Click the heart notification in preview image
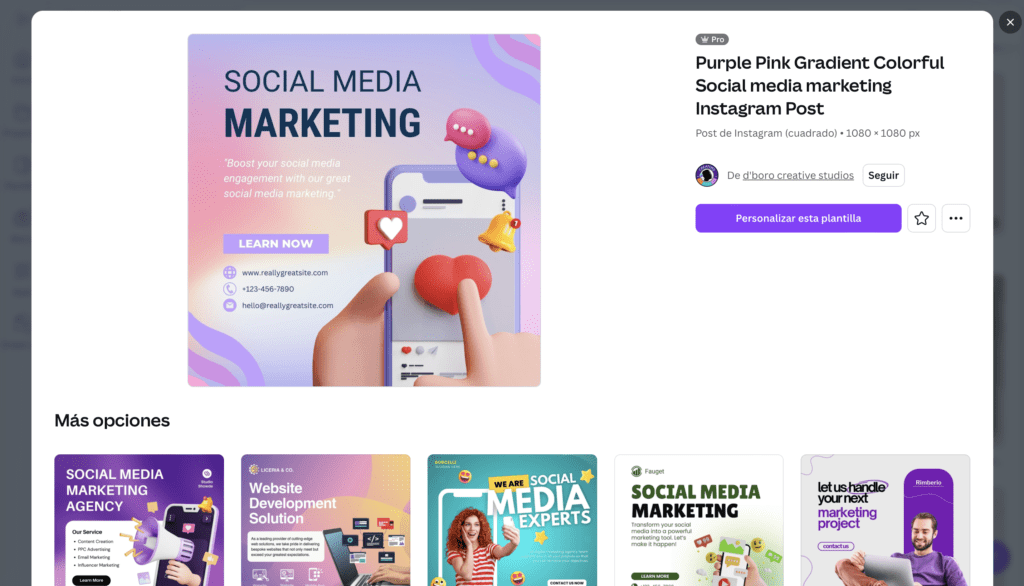Image resolution: width=1024 pixels, height=586 pixels. click(387, 229)
